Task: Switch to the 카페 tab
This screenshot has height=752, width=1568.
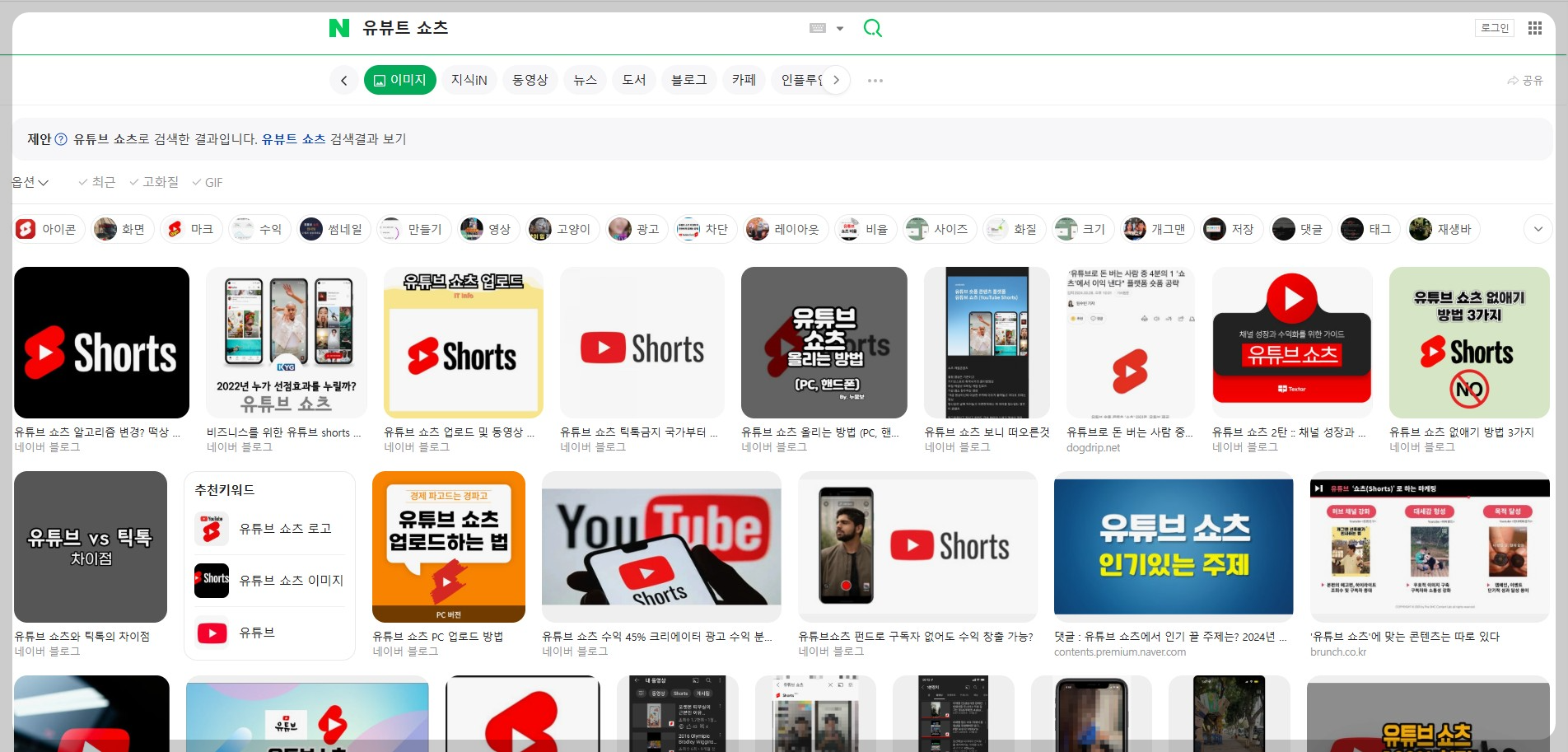Action: (x=744, y=80)
